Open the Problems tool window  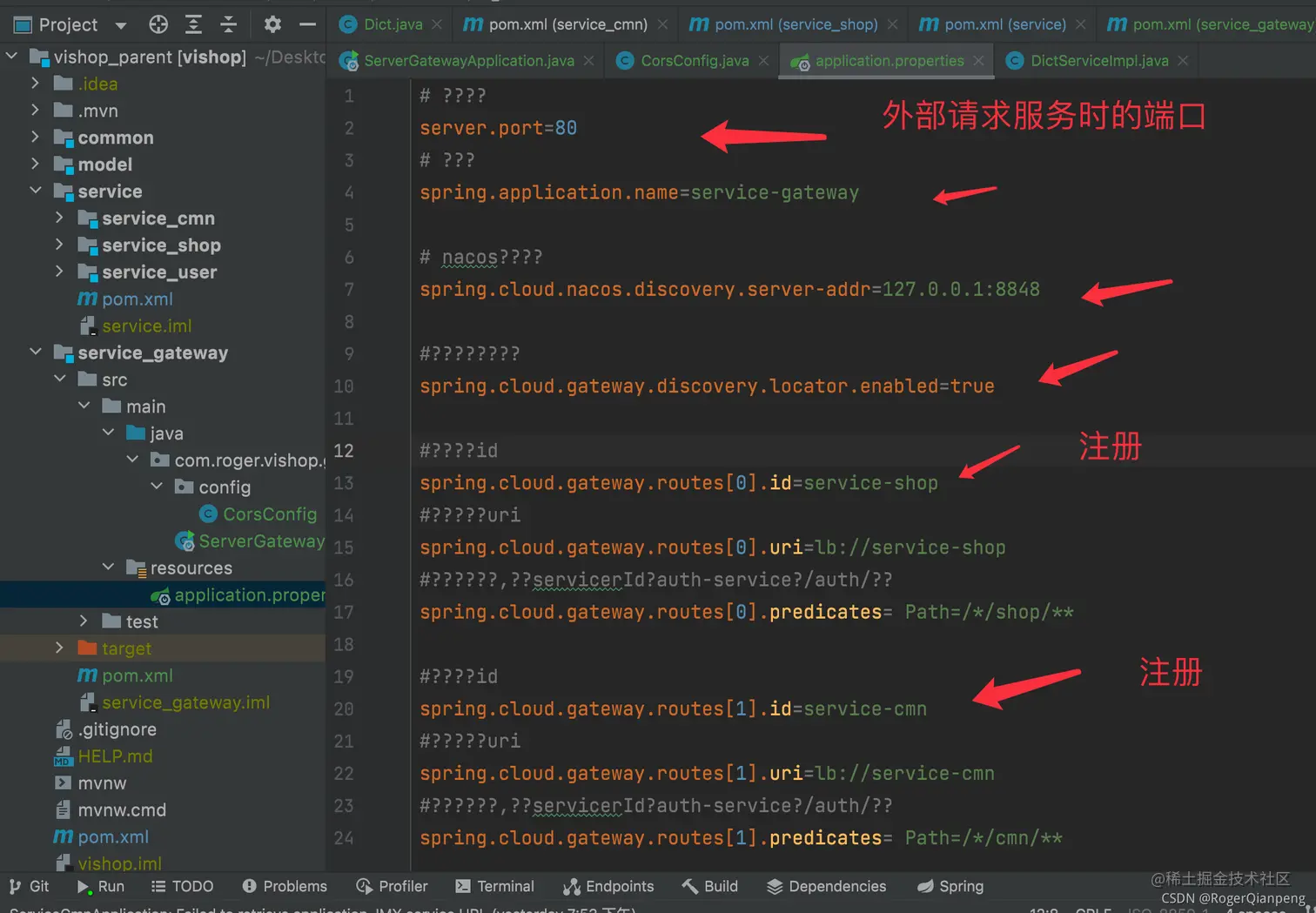(x=285, y=886)
